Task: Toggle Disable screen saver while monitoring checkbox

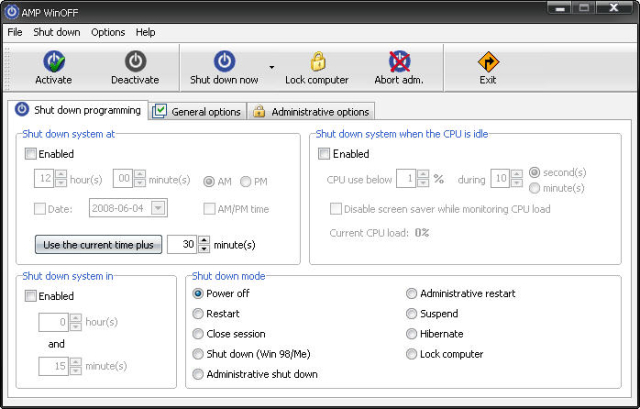Action: point(336,209)
